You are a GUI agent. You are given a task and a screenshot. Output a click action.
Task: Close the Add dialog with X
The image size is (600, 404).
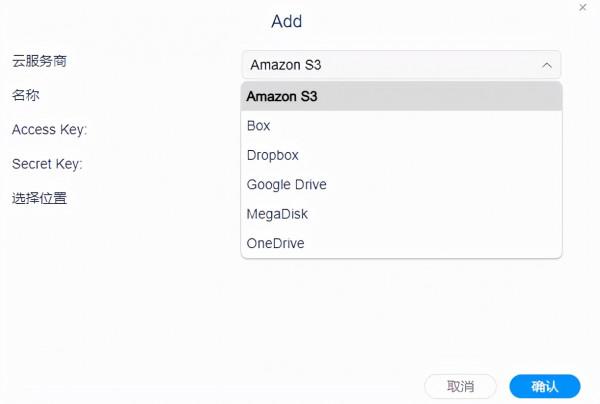tap(582, 6)
